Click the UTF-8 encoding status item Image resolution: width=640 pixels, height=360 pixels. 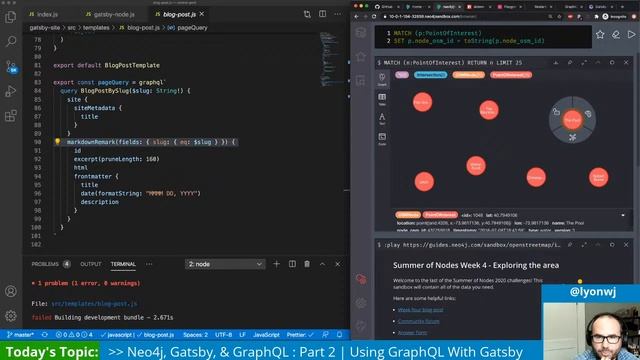click(x=223, y=335)
